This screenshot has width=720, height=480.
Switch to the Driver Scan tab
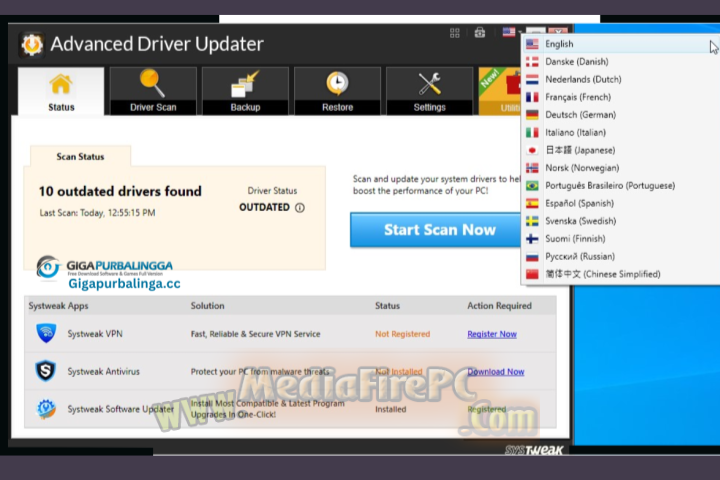153,91
